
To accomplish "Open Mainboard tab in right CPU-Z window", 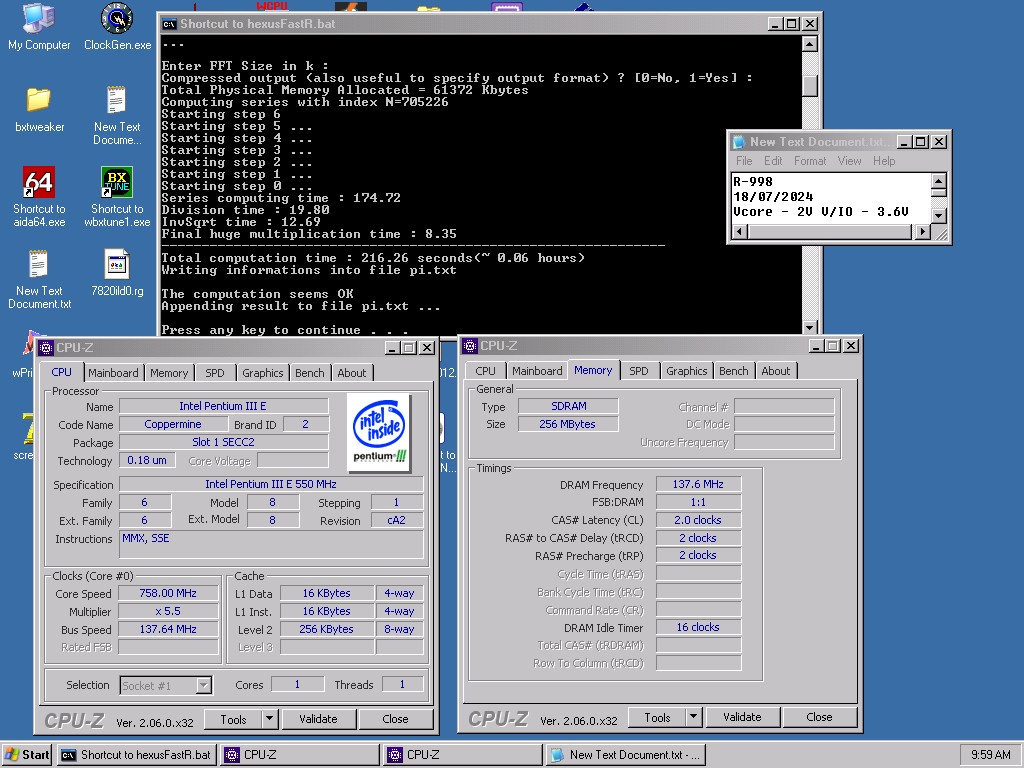I will click(x=537, y=371).
